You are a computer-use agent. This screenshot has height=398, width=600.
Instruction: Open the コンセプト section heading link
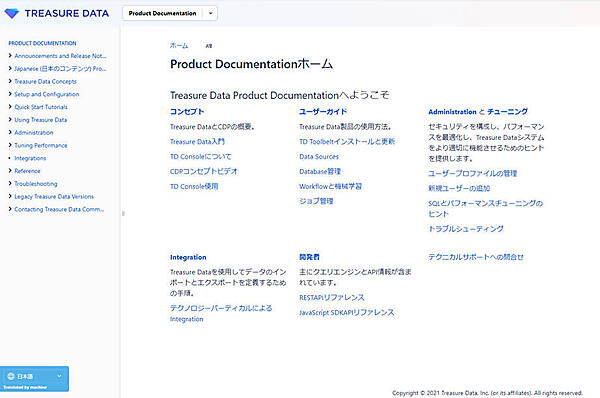click(187, 111)
